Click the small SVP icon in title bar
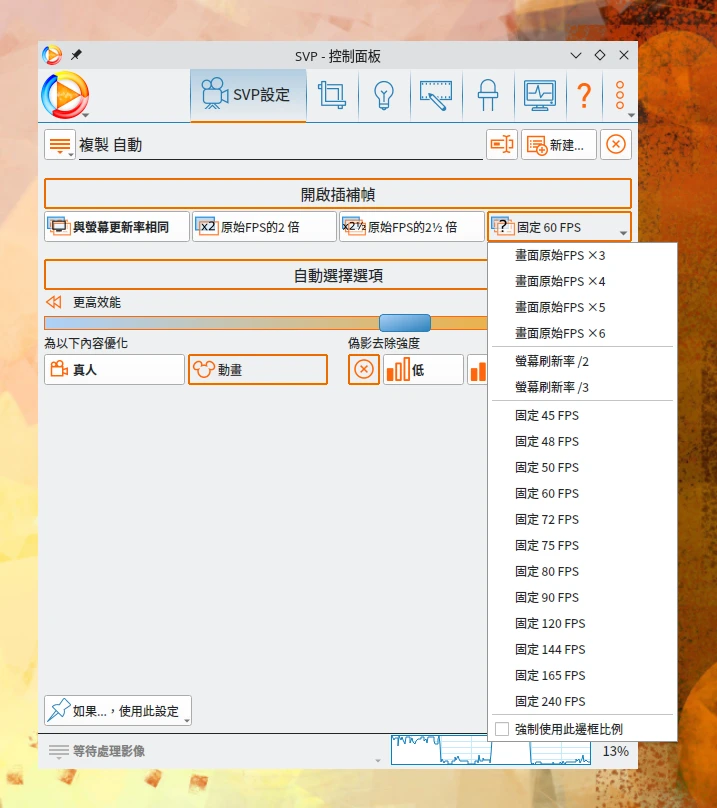Viewport: 717px width, 808px height. pyautogui.click(x=52, y=55)
